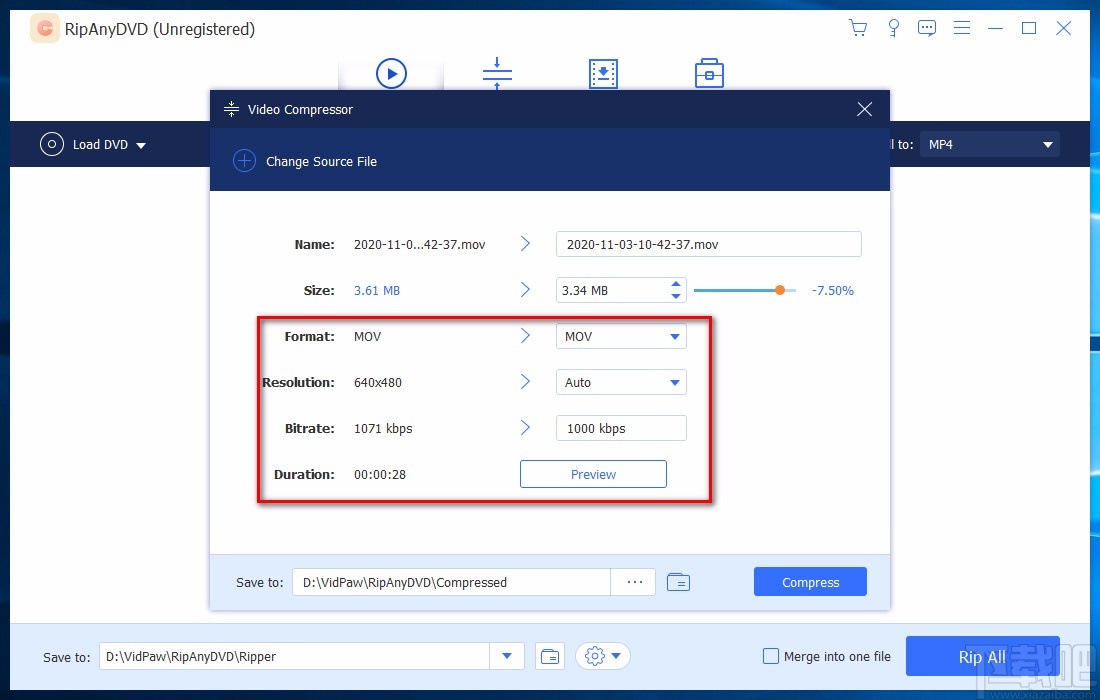Click Load DVD disc icon
This screenshot has width=1100, height=700.
tap(51, 144)
